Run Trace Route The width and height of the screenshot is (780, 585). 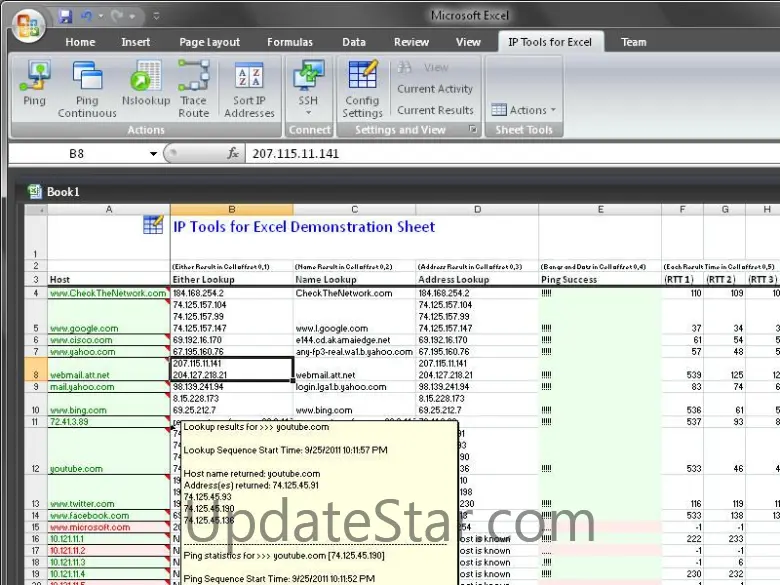pos(194,90)
